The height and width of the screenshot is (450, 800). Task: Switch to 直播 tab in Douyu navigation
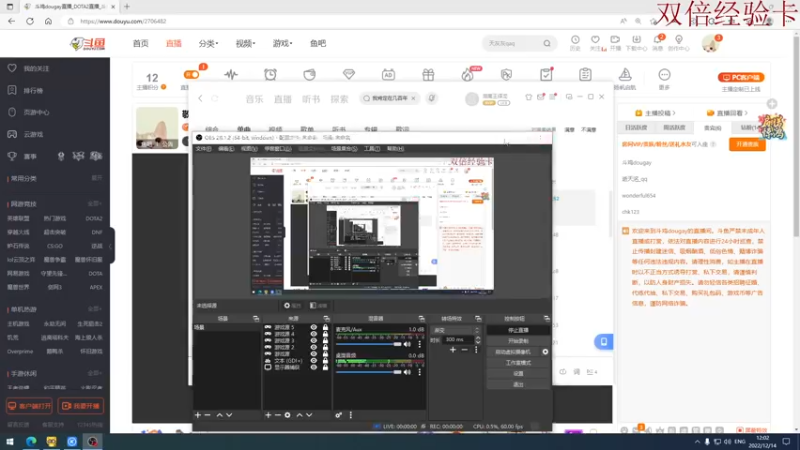(173, 43)
